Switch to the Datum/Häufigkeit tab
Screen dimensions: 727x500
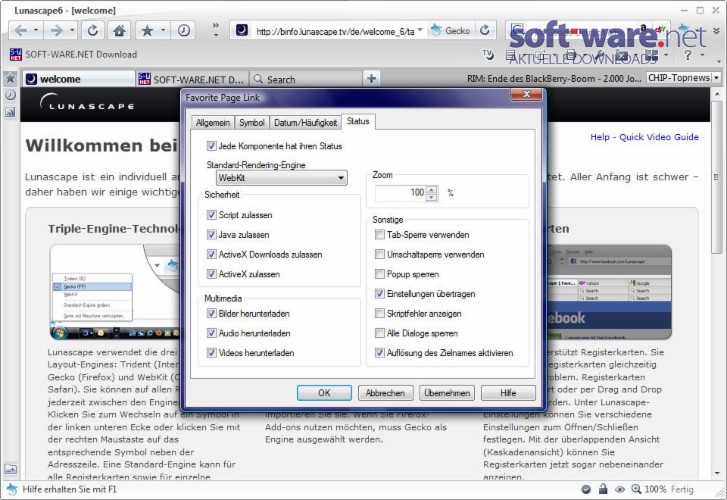[305, 122]
